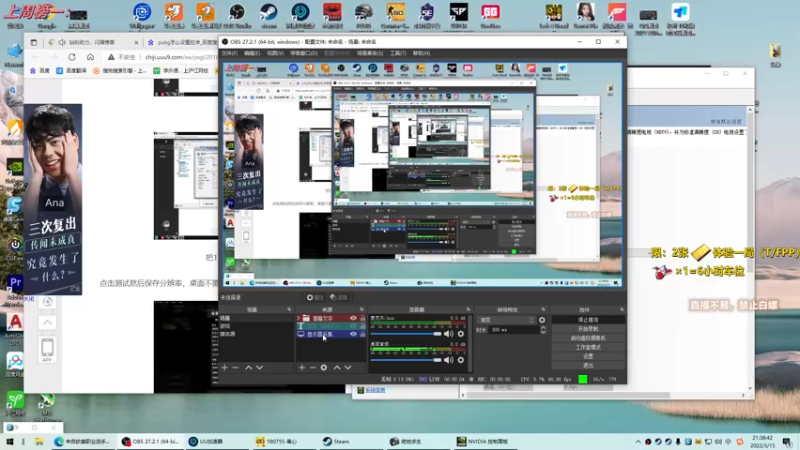Click 启动虚拟摄像机 virtual camera button
Screen dimensions: 800x450
[x=588, y=338]
